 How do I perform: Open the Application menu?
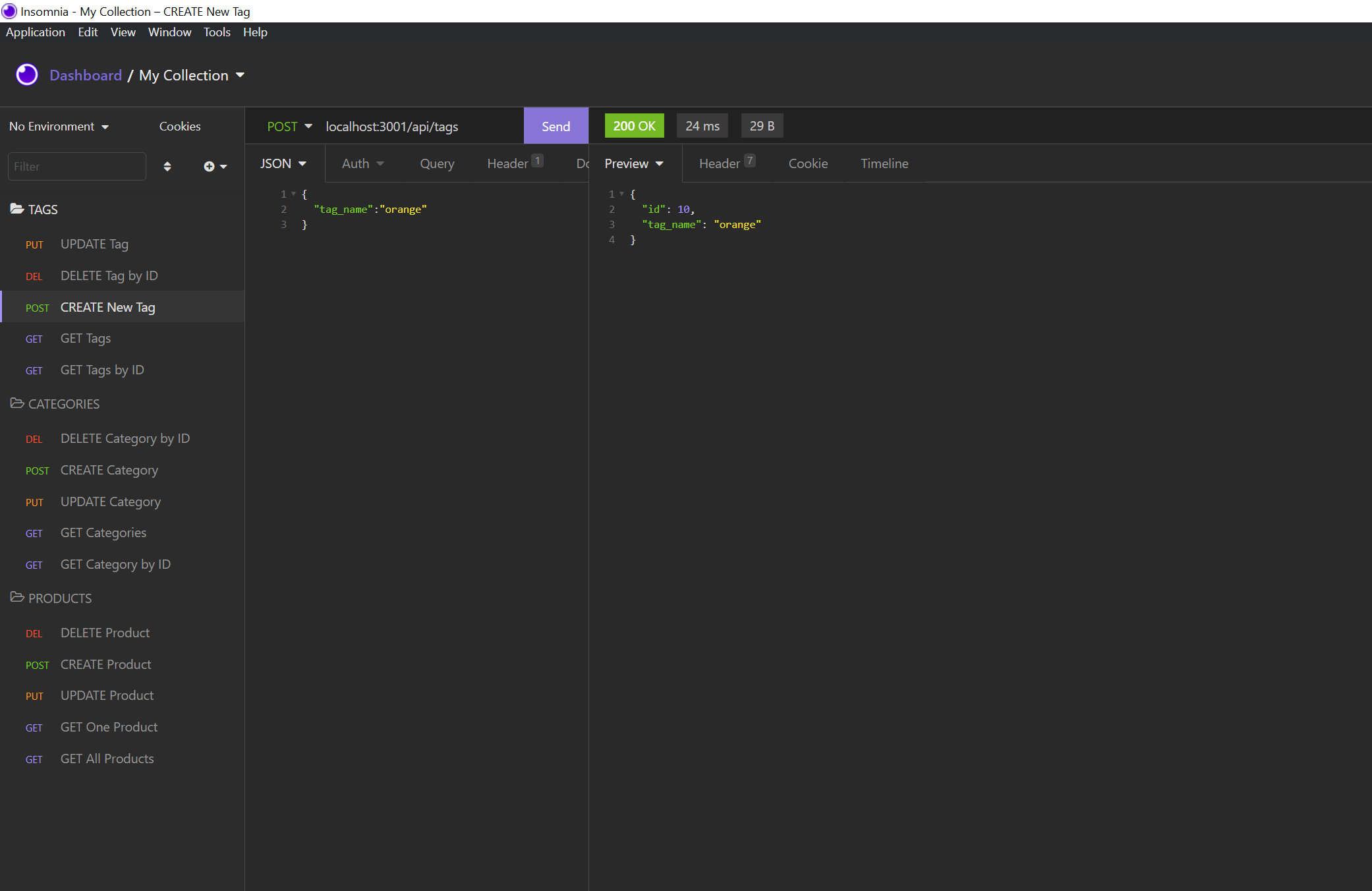click(35, 32)
